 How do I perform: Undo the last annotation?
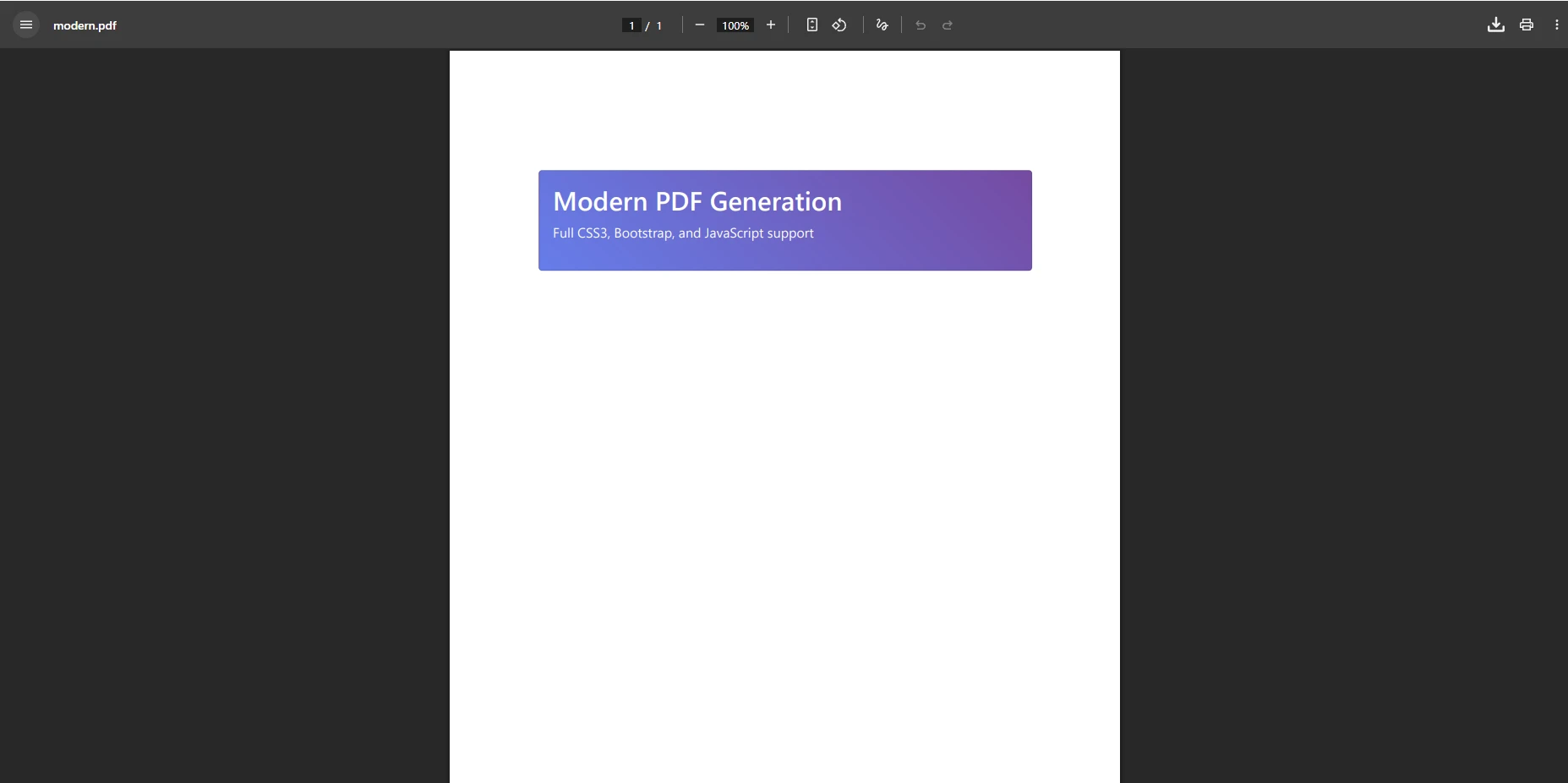pos(920,25)
